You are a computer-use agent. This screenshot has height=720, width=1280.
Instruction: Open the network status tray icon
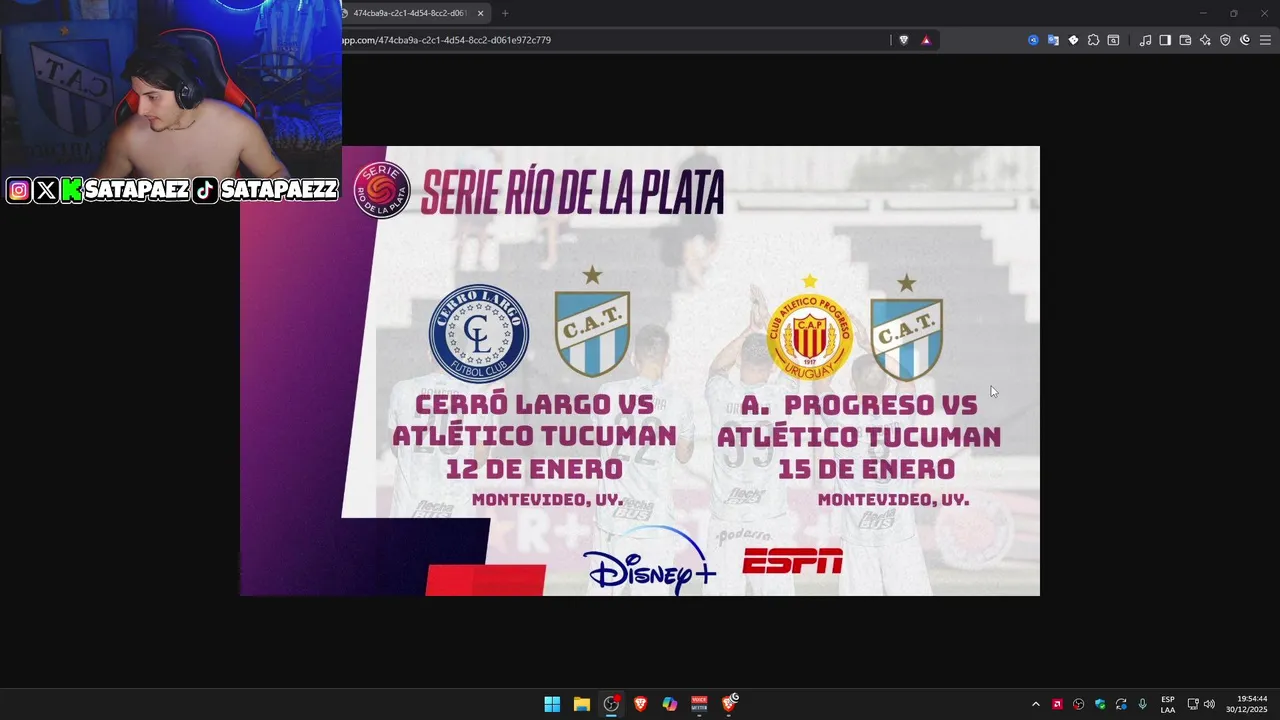(1193, 704)
